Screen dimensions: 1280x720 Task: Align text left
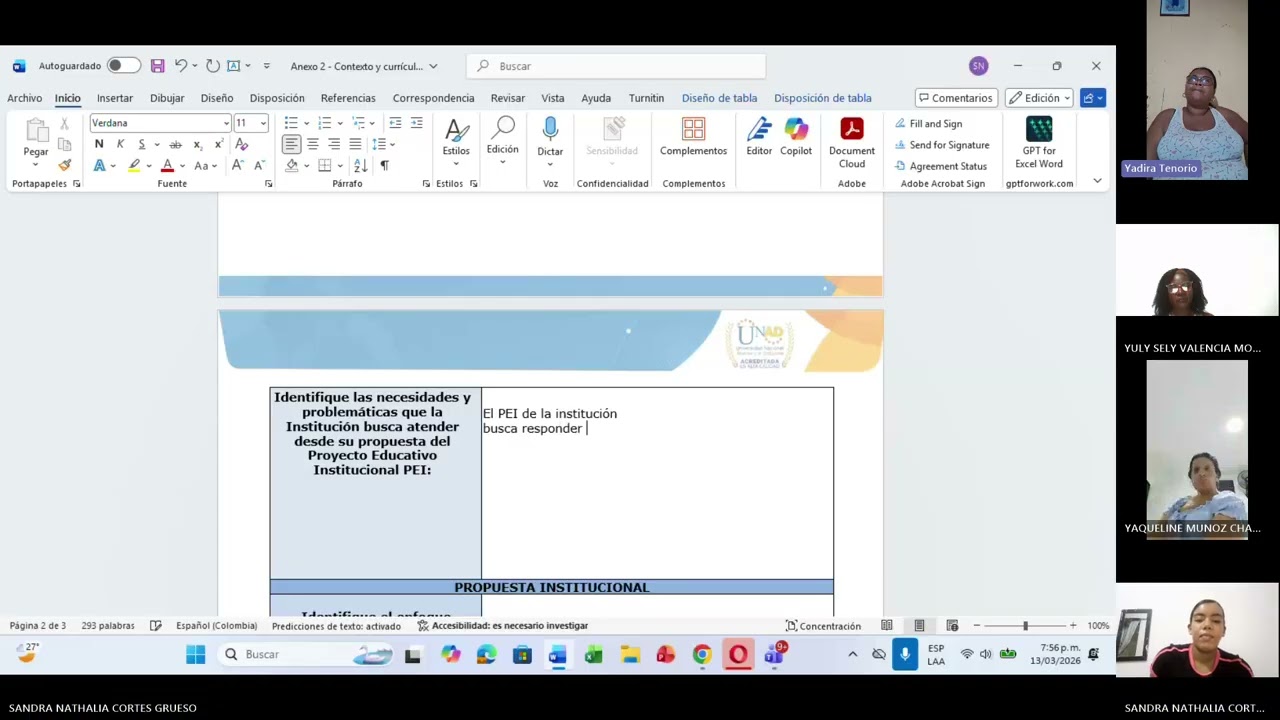pyautogui.click(x=291, y=145)
